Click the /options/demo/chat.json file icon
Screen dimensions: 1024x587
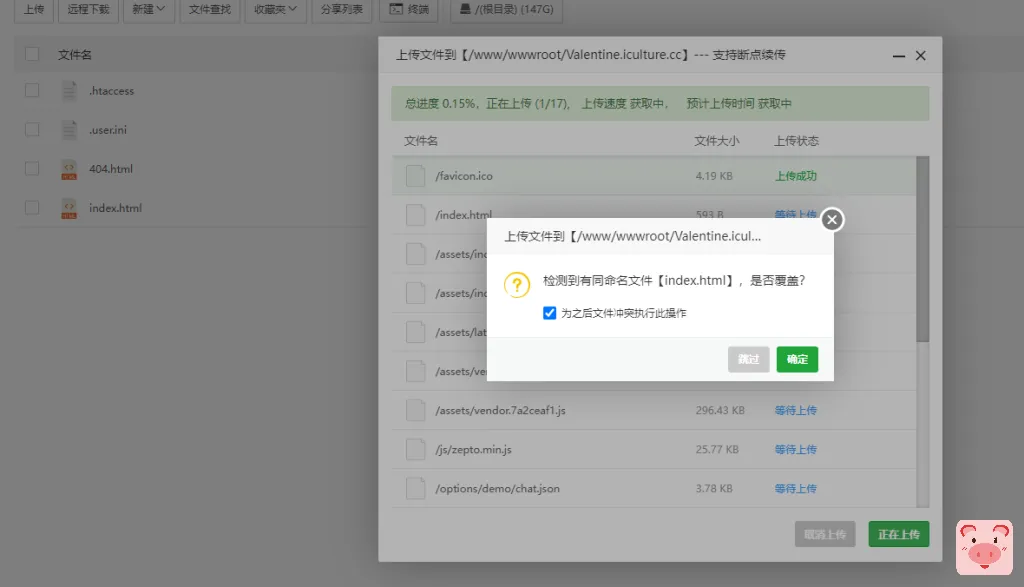[415, 488]
